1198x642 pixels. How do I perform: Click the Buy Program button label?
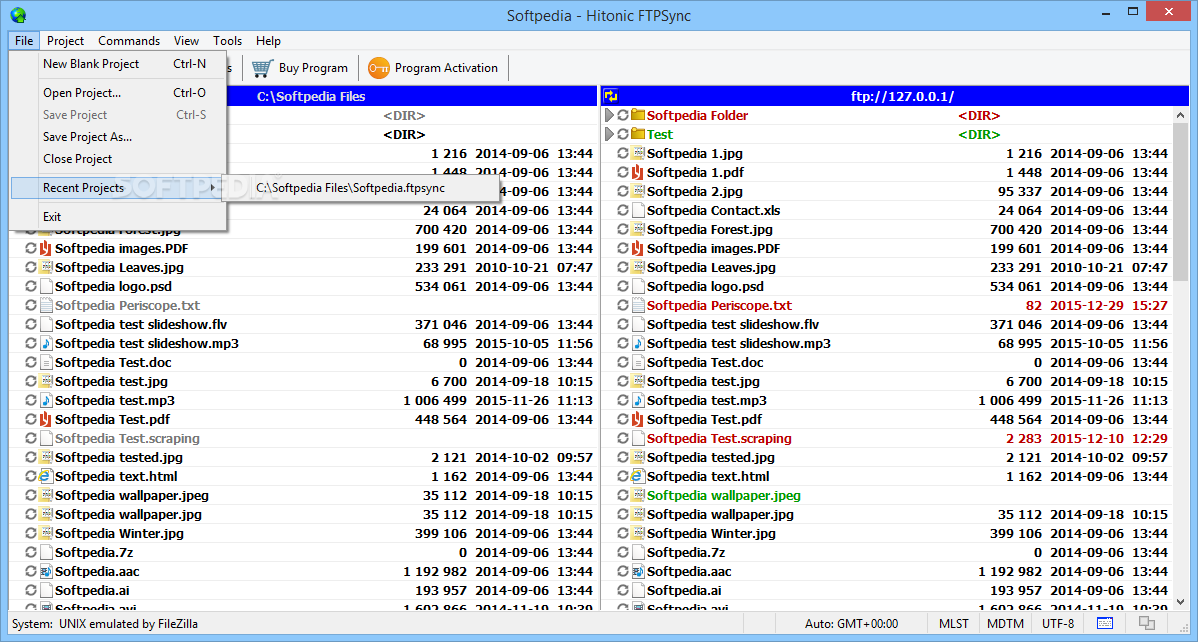313,68
